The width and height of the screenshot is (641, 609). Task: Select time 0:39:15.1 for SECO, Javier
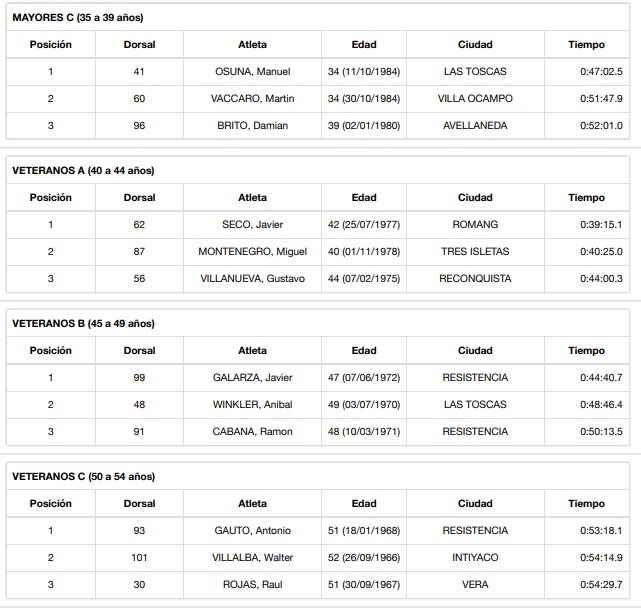(x=601, y=225)
